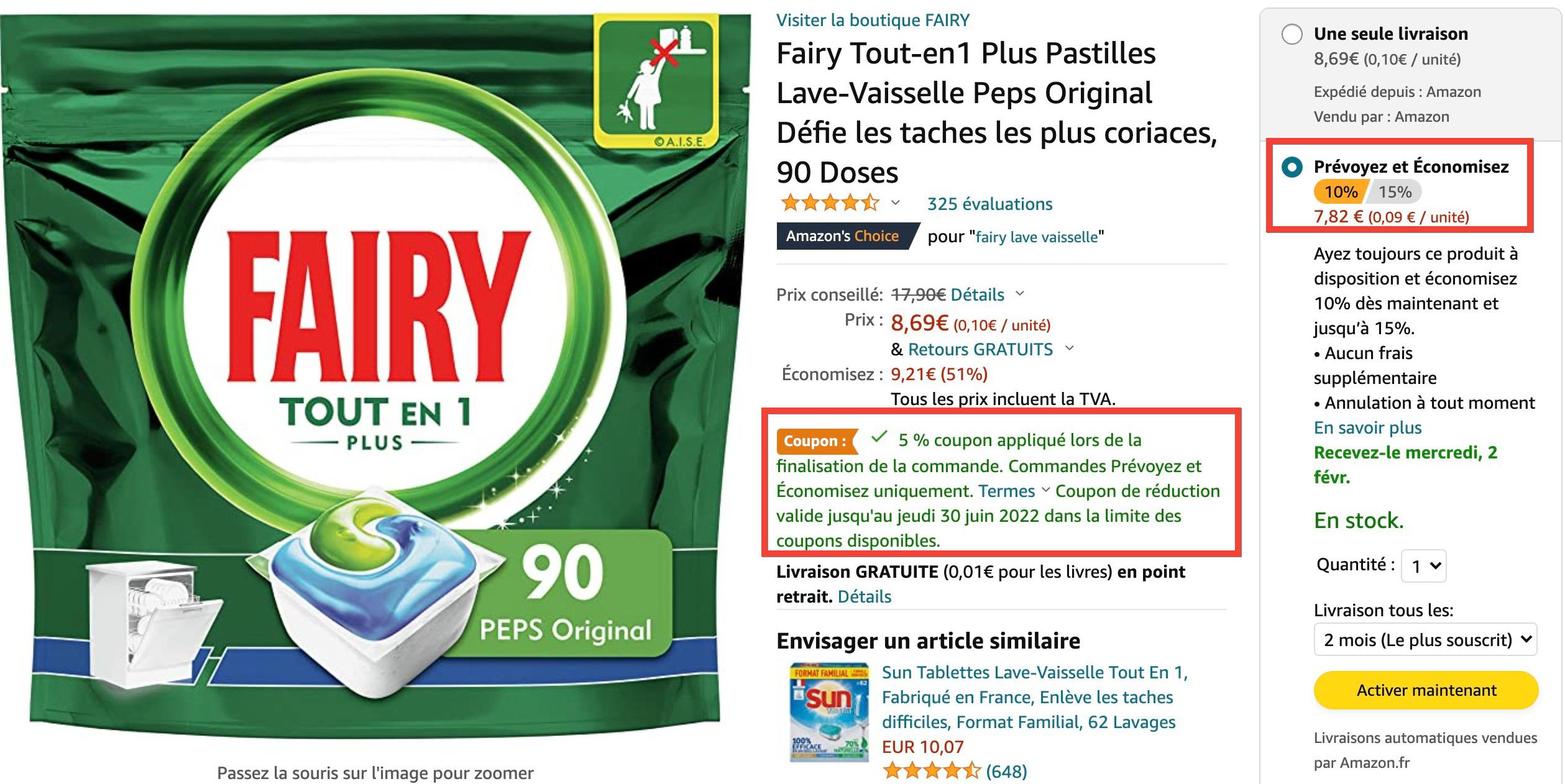
Task: Click the 15% savings badge
Action: (1394, 192)
